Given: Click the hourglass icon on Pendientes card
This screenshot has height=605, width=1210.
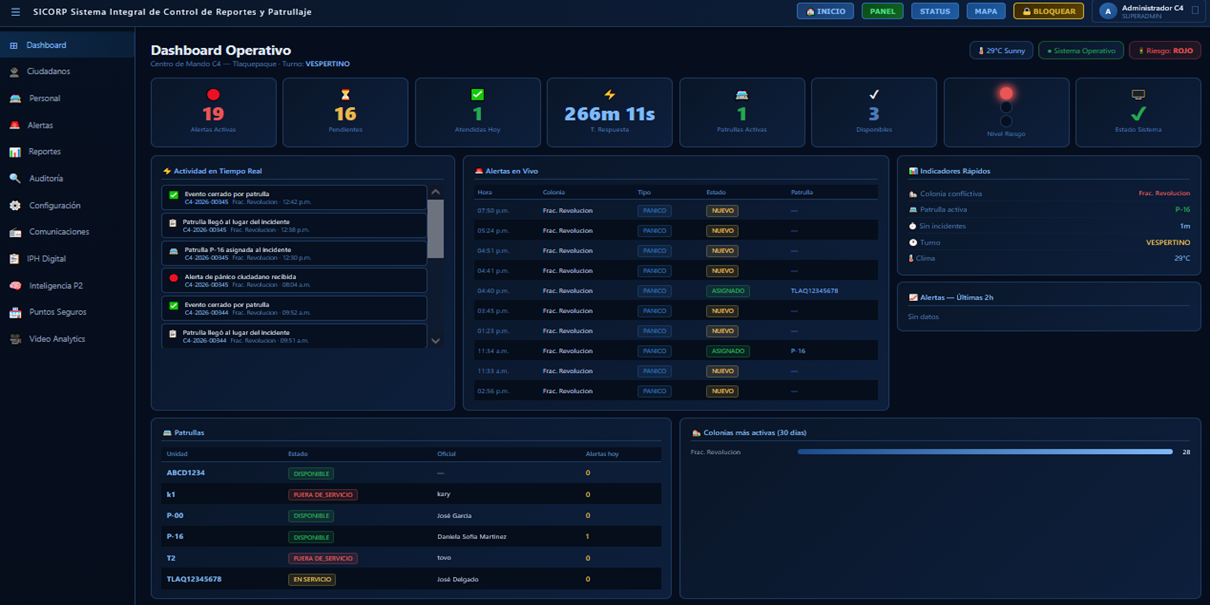Looking at the screenshot, I should pos(345,95).
